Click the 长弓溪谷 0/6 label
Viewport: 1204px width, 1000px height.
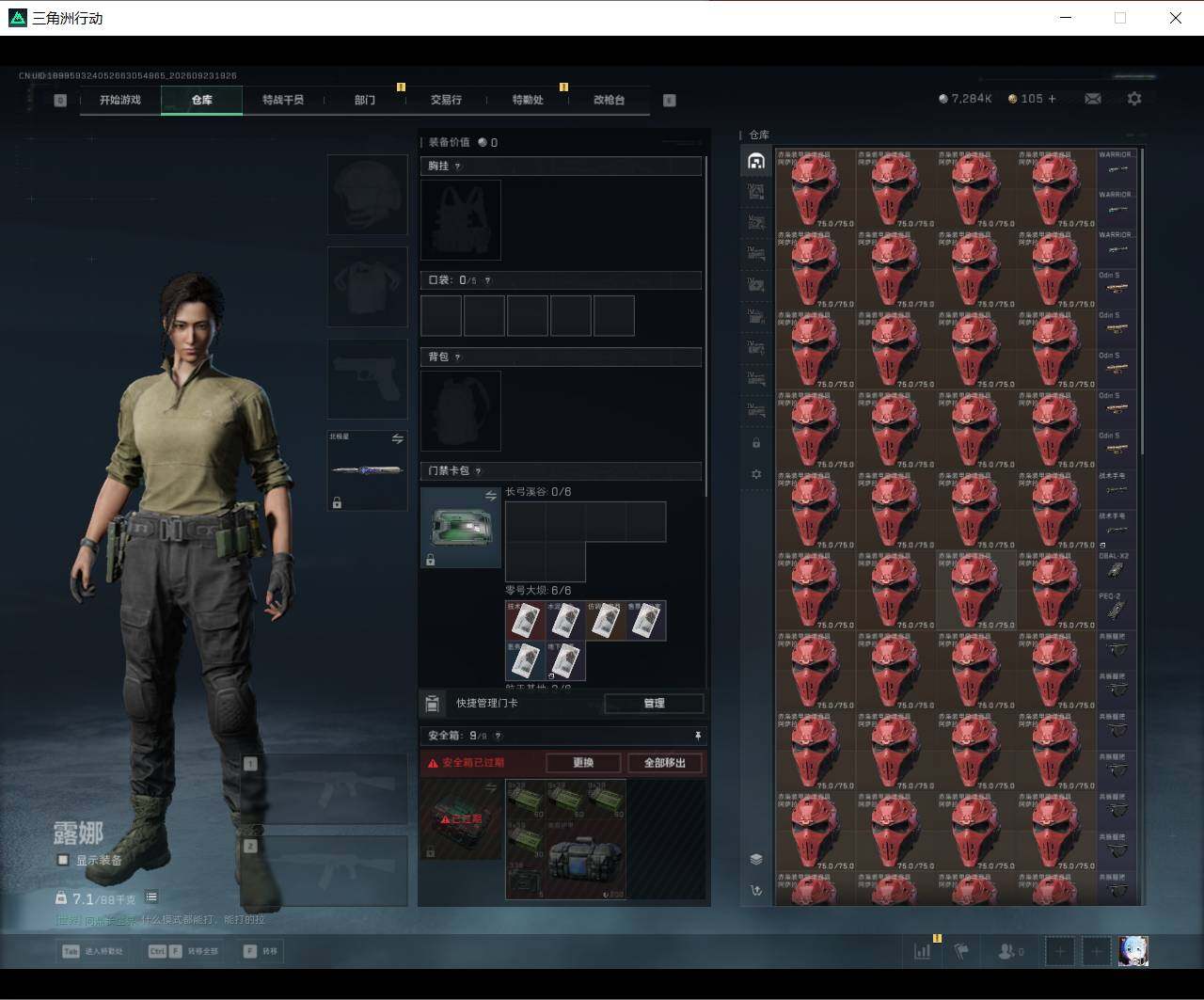pyautogui.click(x=538, y=492)
